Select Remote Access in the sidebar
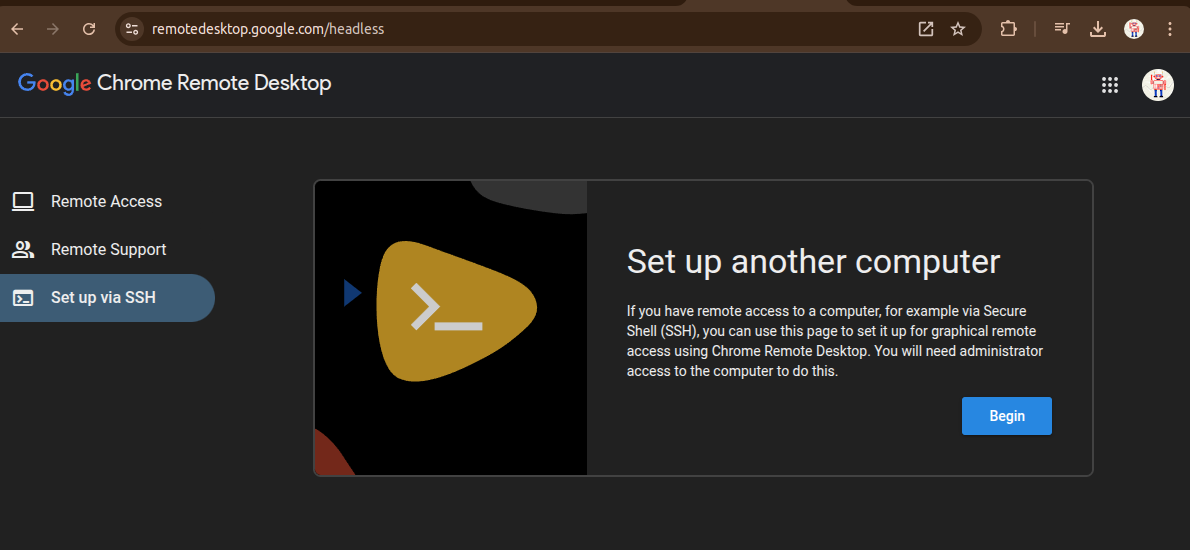The height and width of the screenshot is (550, 1190). 107,202
